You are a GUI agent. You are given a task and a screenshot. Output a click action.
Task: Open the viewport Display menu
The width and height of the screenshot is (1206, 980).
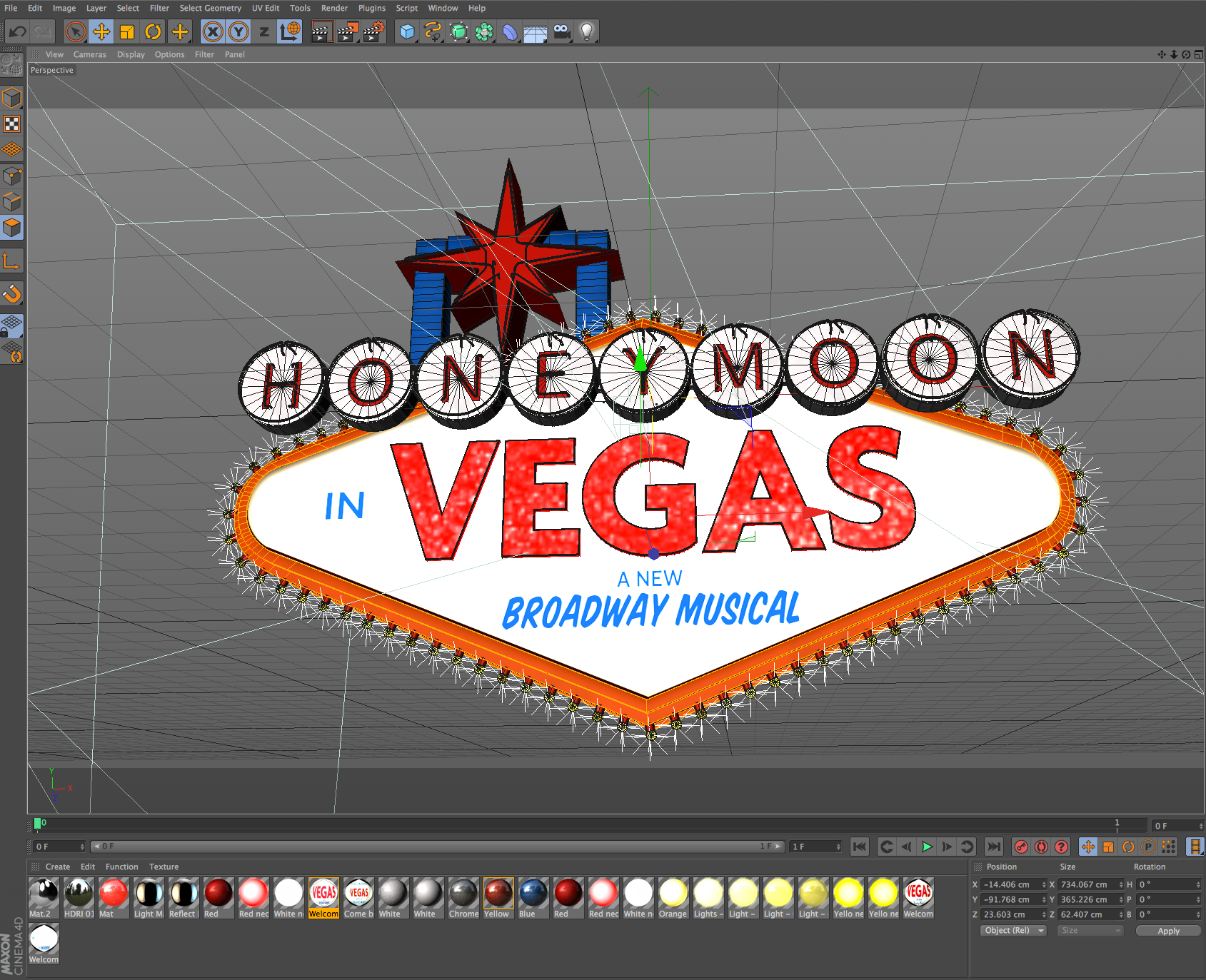click(131, 54)
